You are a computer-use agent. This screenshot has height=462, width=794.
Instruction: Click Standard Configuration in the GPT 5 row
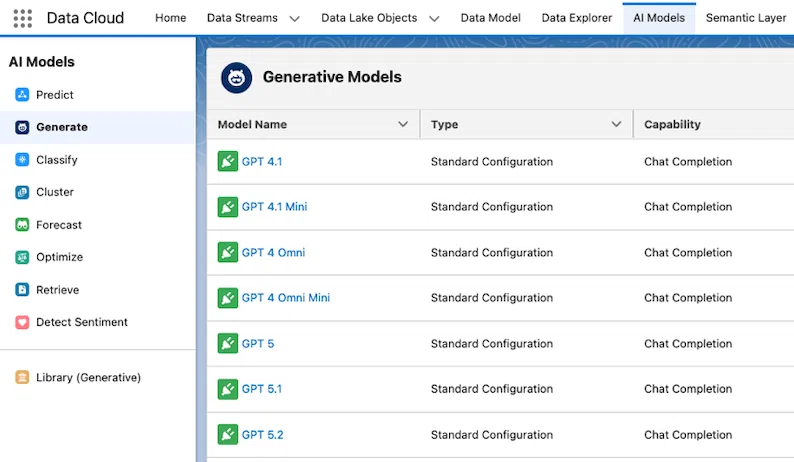pos(492,343)
